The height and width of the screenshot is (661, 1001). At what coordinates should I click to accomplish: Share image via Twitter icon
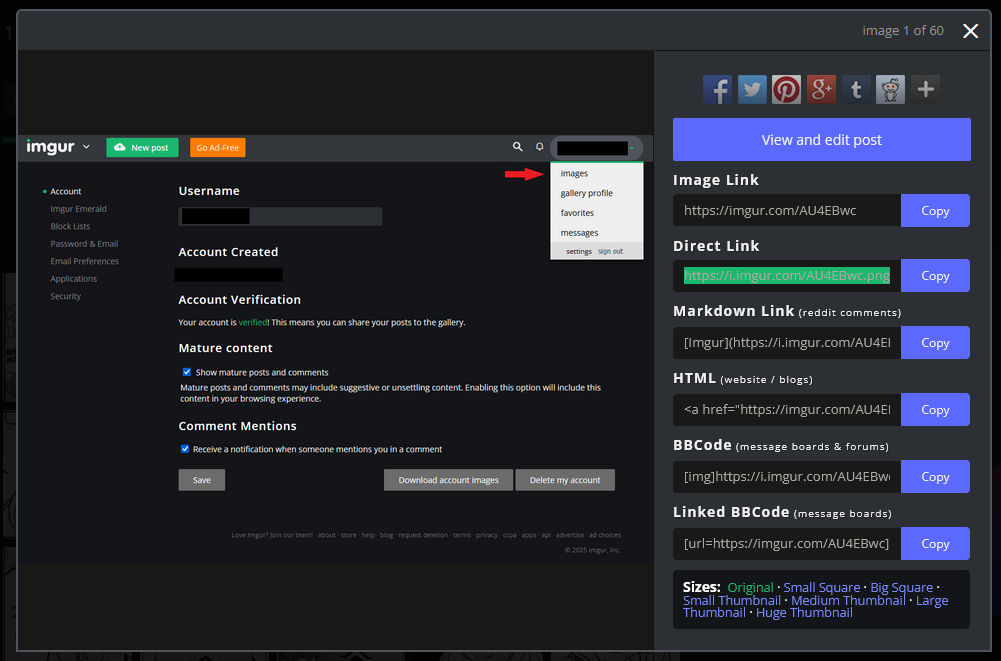pos(752,89)
